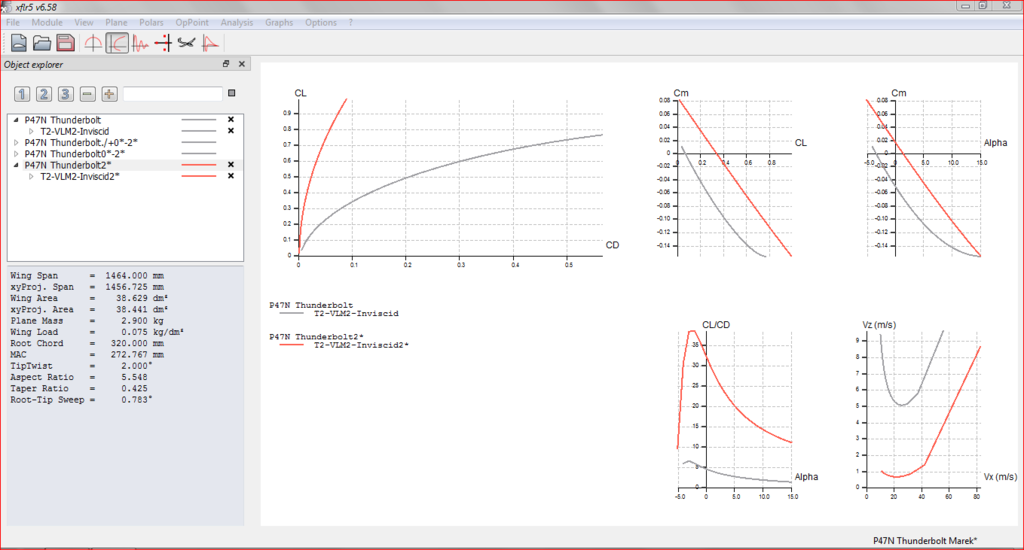
Task: Open the Polars menu
Action: [x=152, y=22]
